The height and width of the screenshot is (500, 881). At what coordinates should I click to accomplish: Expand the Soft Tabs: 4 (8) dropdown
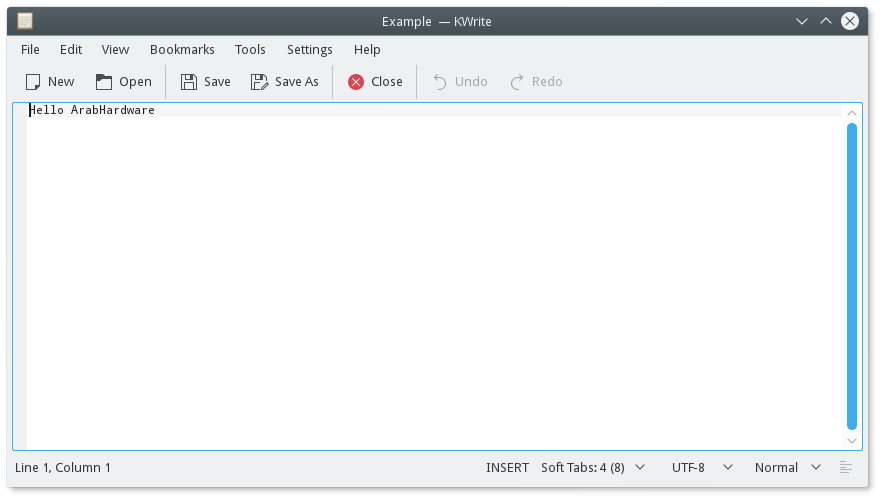[593, 468]
